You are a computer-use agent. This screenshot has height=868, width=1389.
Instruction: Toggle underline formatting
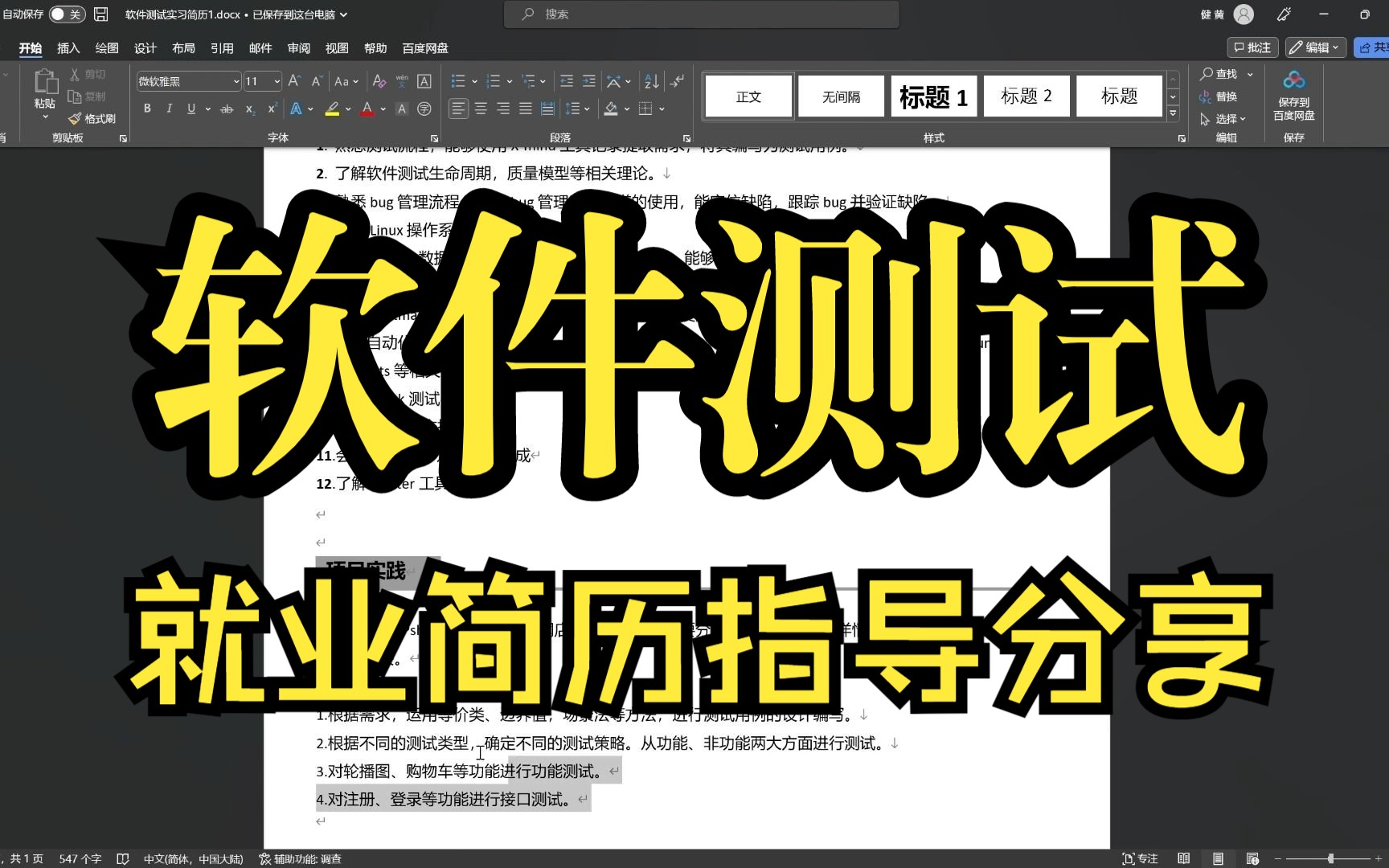pos(191,108)
